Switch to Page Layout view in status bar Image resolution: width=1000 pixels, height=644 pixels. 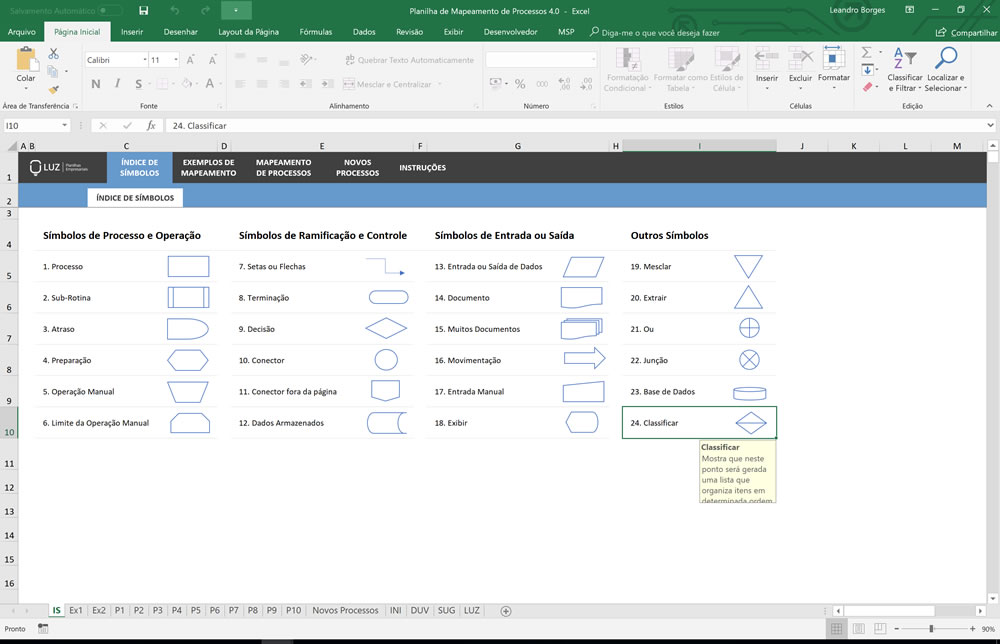tap(858, 629)
